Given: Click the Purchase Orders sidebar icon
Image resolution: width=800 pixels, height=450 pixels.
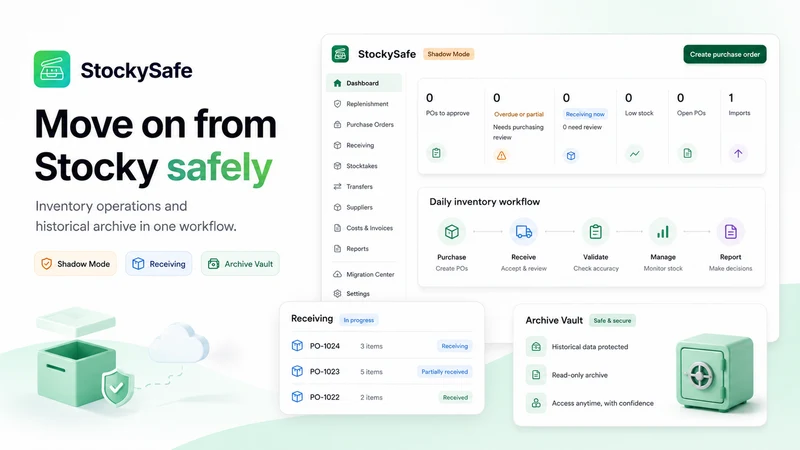Looking at the screenshot, I should pyautogui.click(x=337, y=124).
